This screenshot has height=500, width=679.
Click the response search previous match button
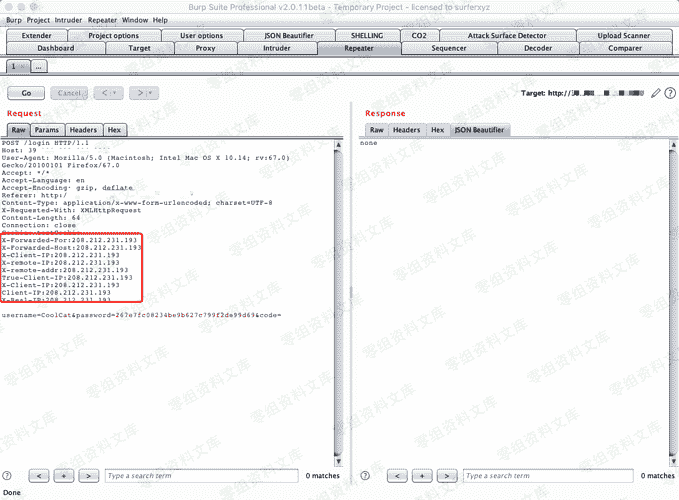click(396, 476)
